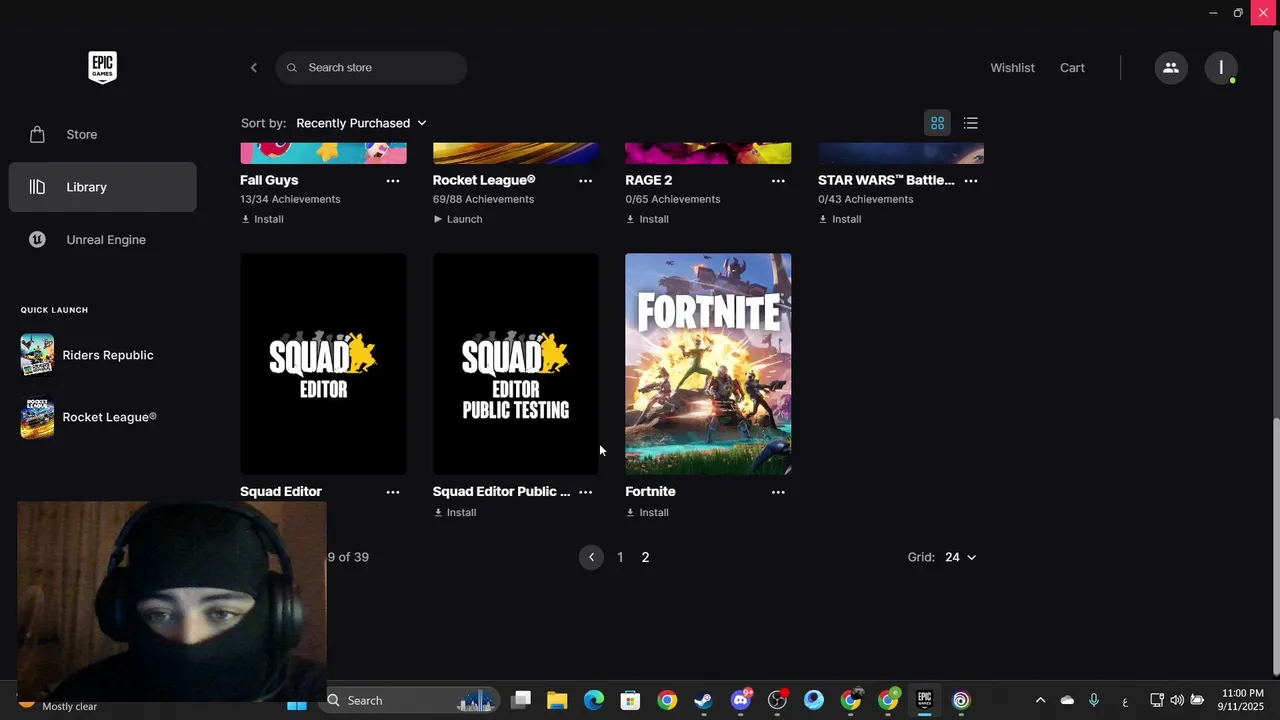The image size is (1280, 720).
Task: Open File Explorer from the taskbar
Action: coord(557,700)
